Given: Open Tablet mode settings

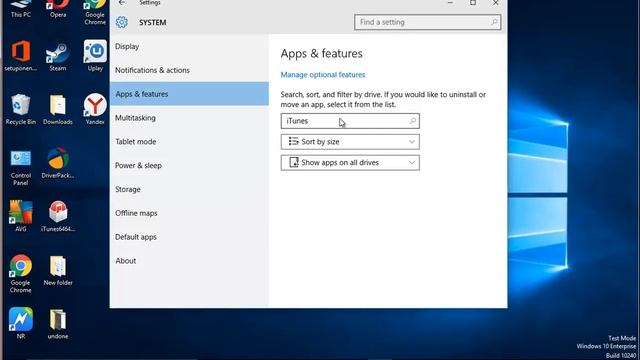Looking at the screenshot, I should click(189, 141).
